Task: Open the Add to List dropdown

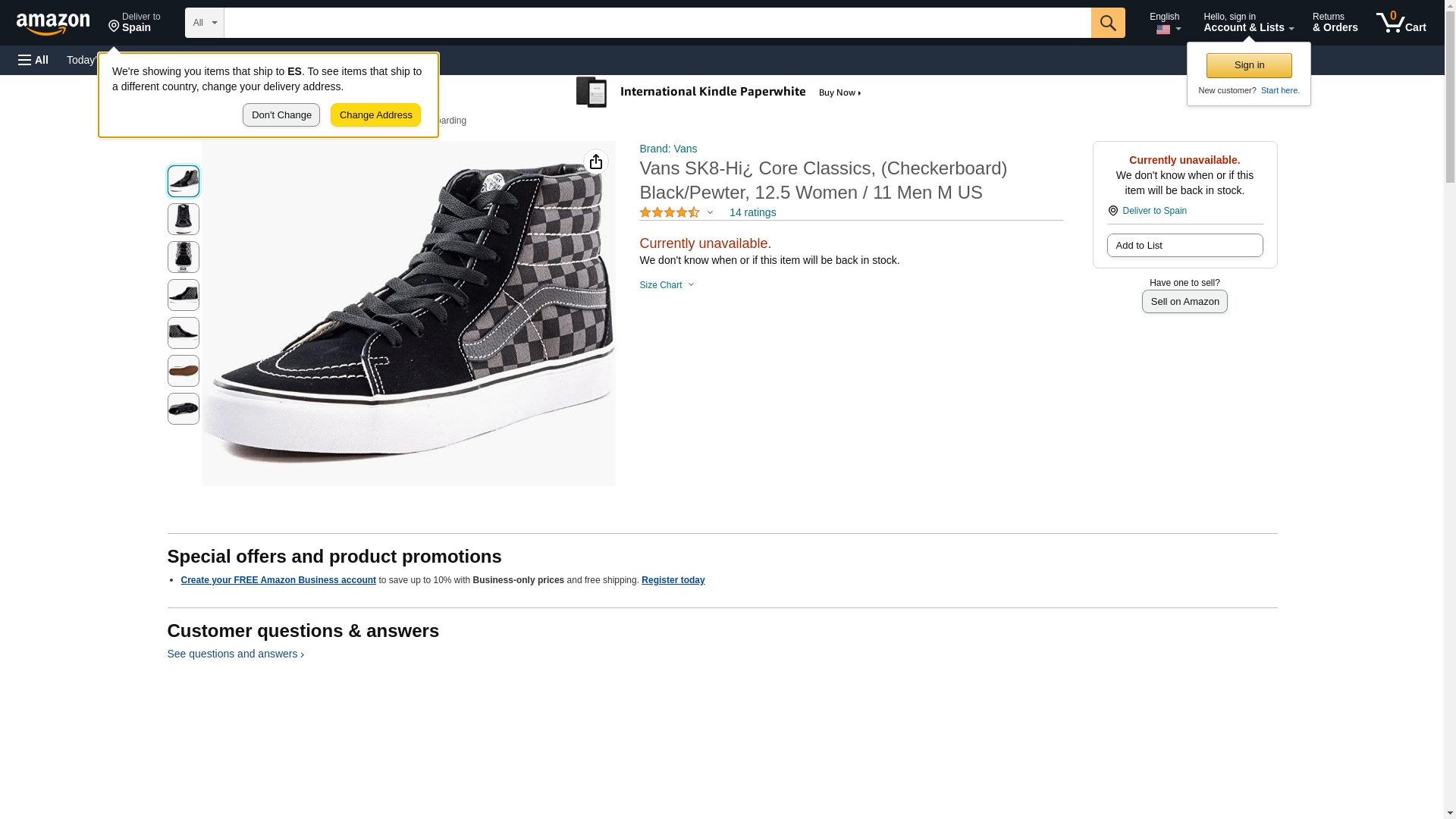Action: click(1184, 246)
